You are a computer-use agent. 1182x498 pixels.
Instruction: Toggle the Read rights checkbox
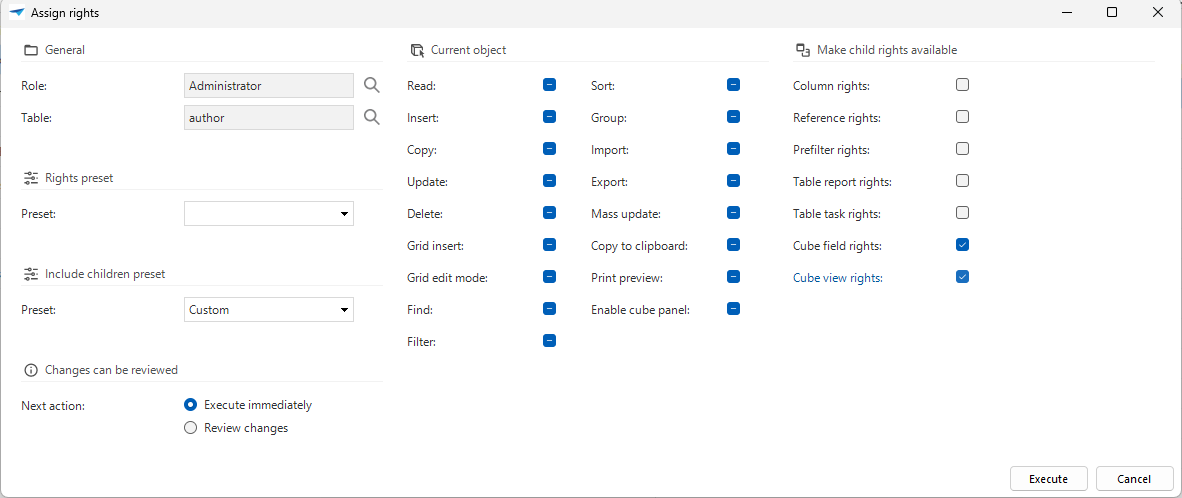click(x=549, y=85)
